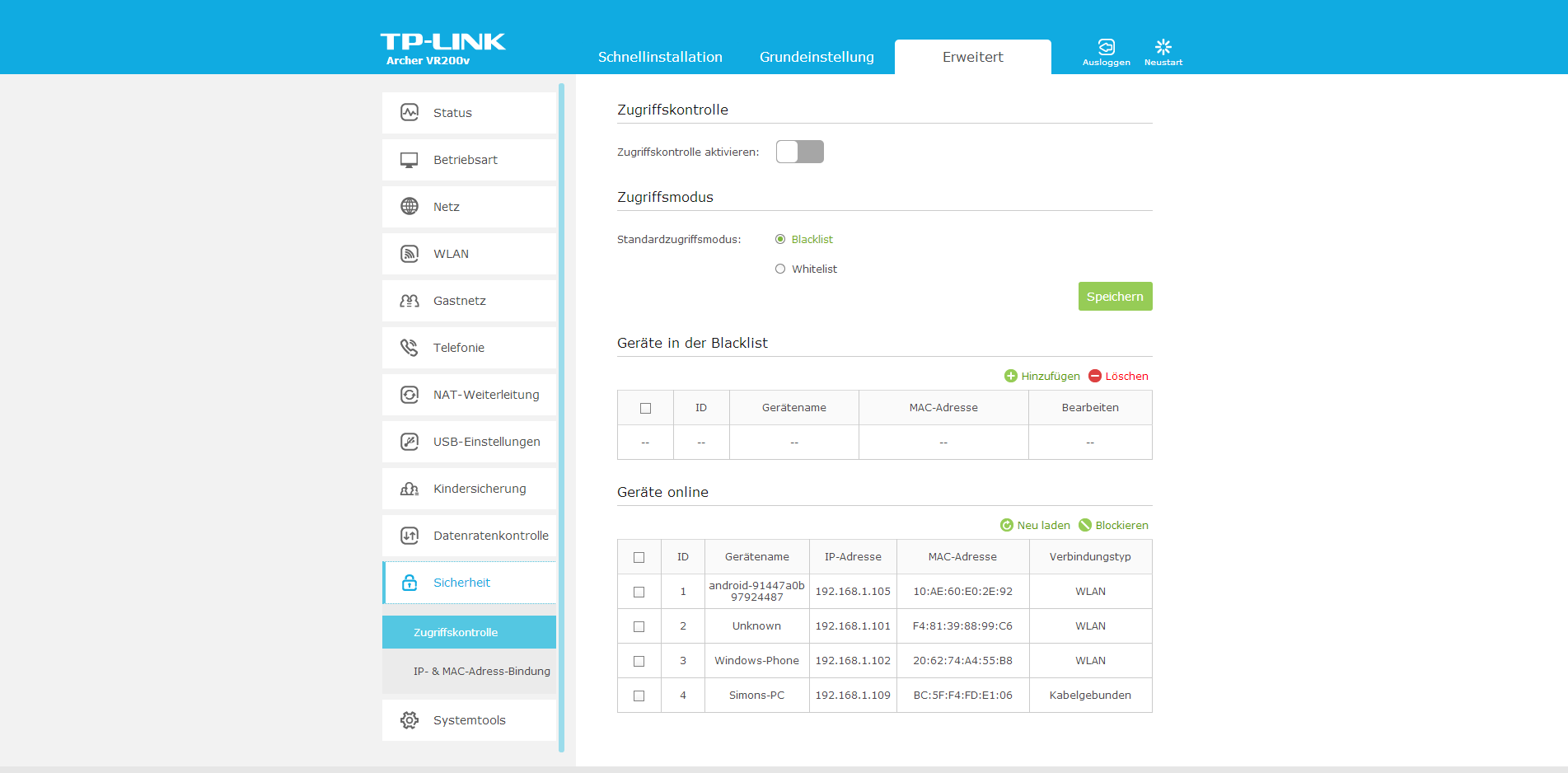The width and height of the screenshot is (1568, 773).
Task: Open the Schnellinstallation tab
Action: point(660,57)
